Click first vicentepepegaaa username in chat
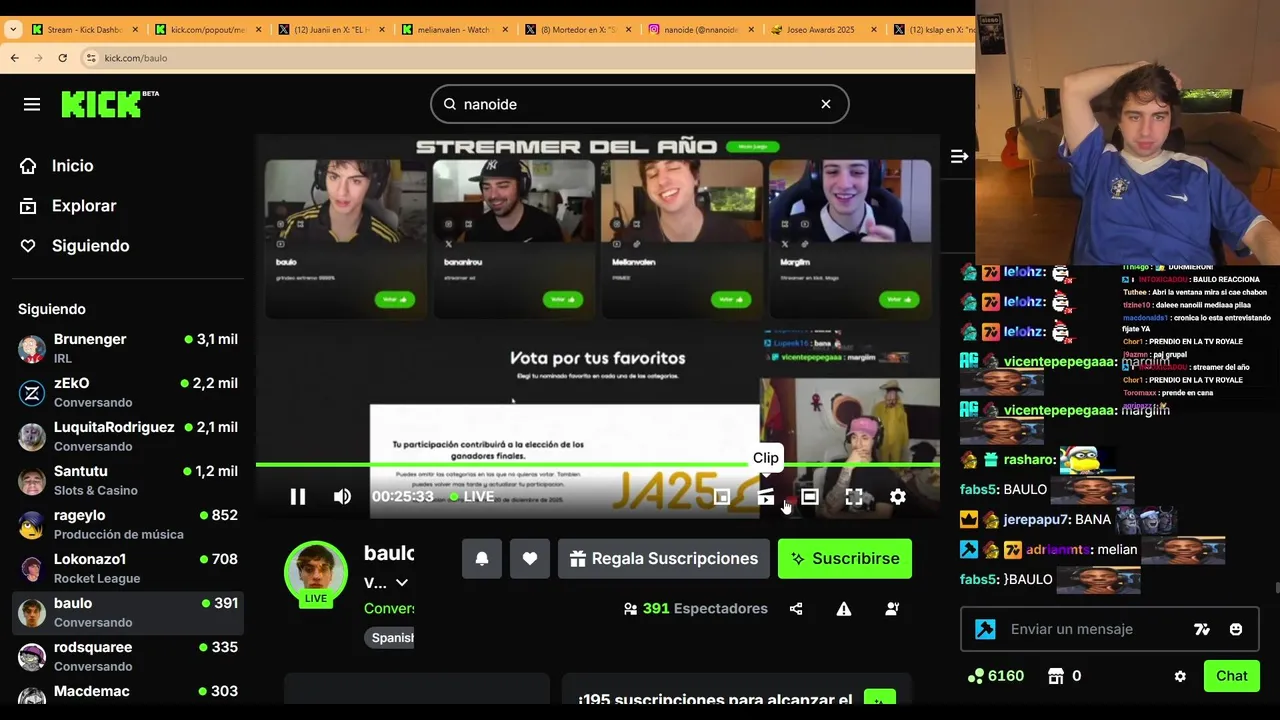The height and width of the screenshot is (720, 1280). pyautogui.click(x=1060, y=362)
